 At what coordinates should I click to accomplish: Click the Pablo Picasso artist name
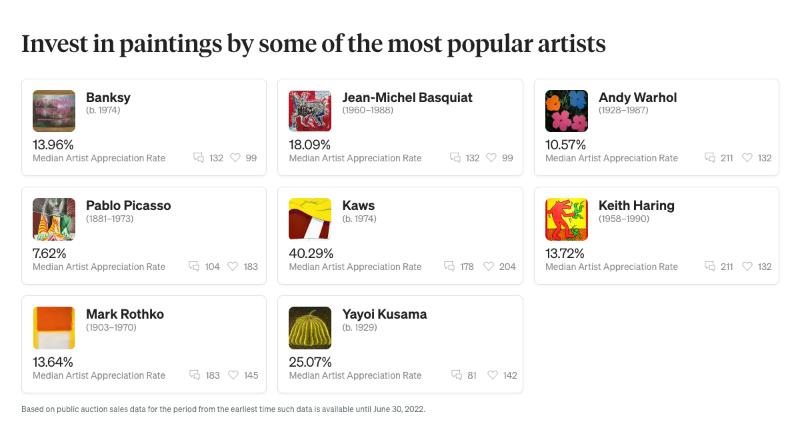[128, 206]
